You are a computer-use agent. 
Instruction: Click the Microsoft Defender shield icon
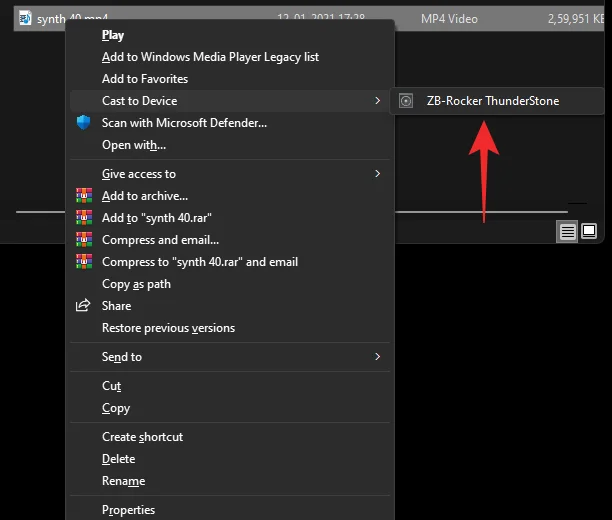pyautogui.click(x=83, y=123)
